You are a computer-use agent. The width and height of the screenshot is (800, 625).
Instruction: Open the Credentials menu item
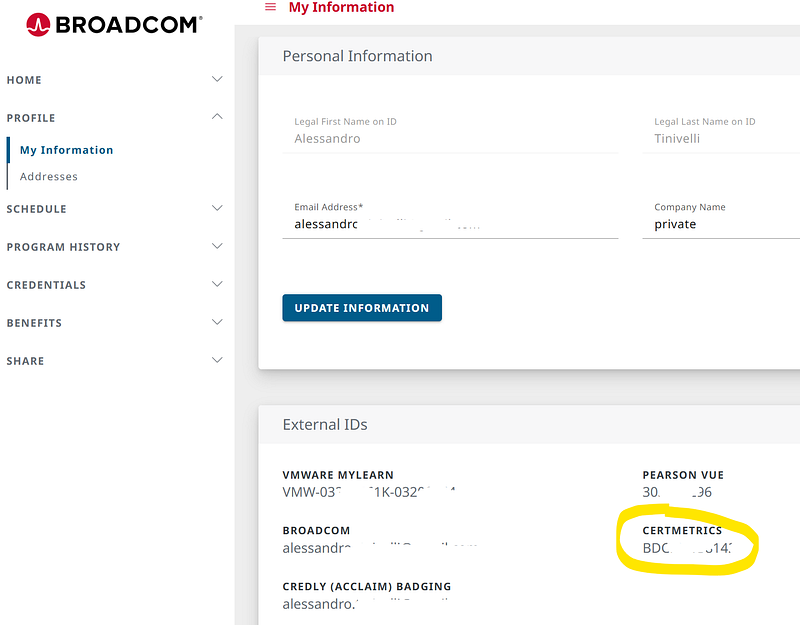pyautogui.click(x=46, y=285)
